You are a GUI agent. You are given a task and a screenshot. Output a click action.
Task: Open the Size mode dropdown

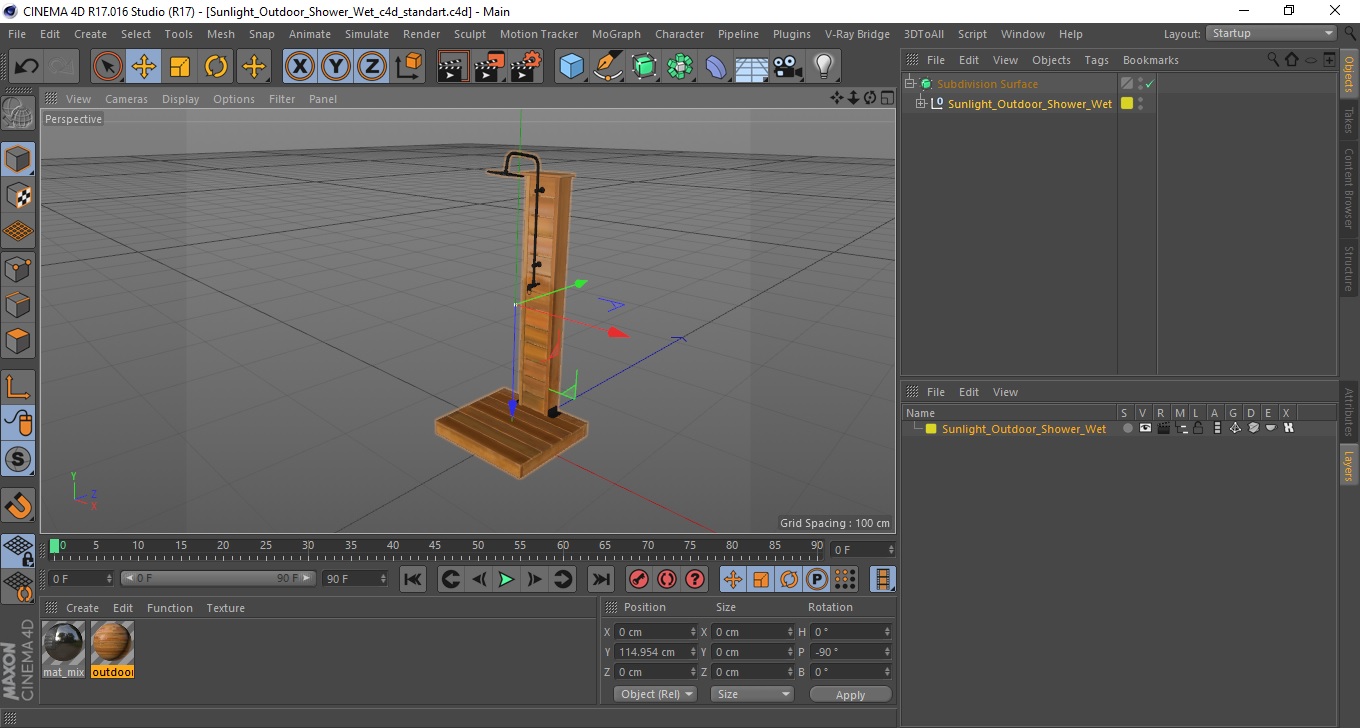pos(752,694)
